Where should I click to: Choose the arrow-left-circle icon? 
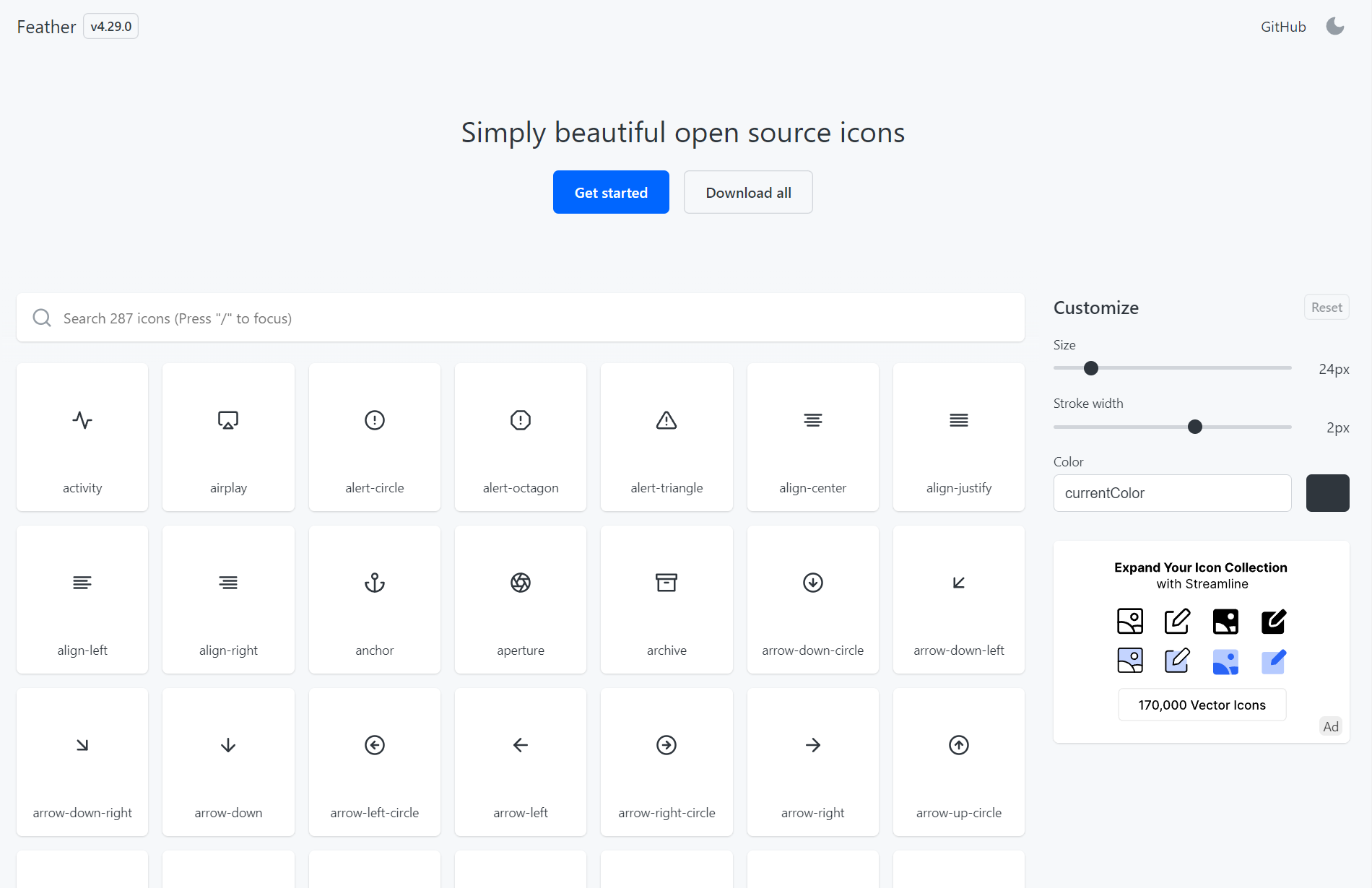tap(375, 762)
